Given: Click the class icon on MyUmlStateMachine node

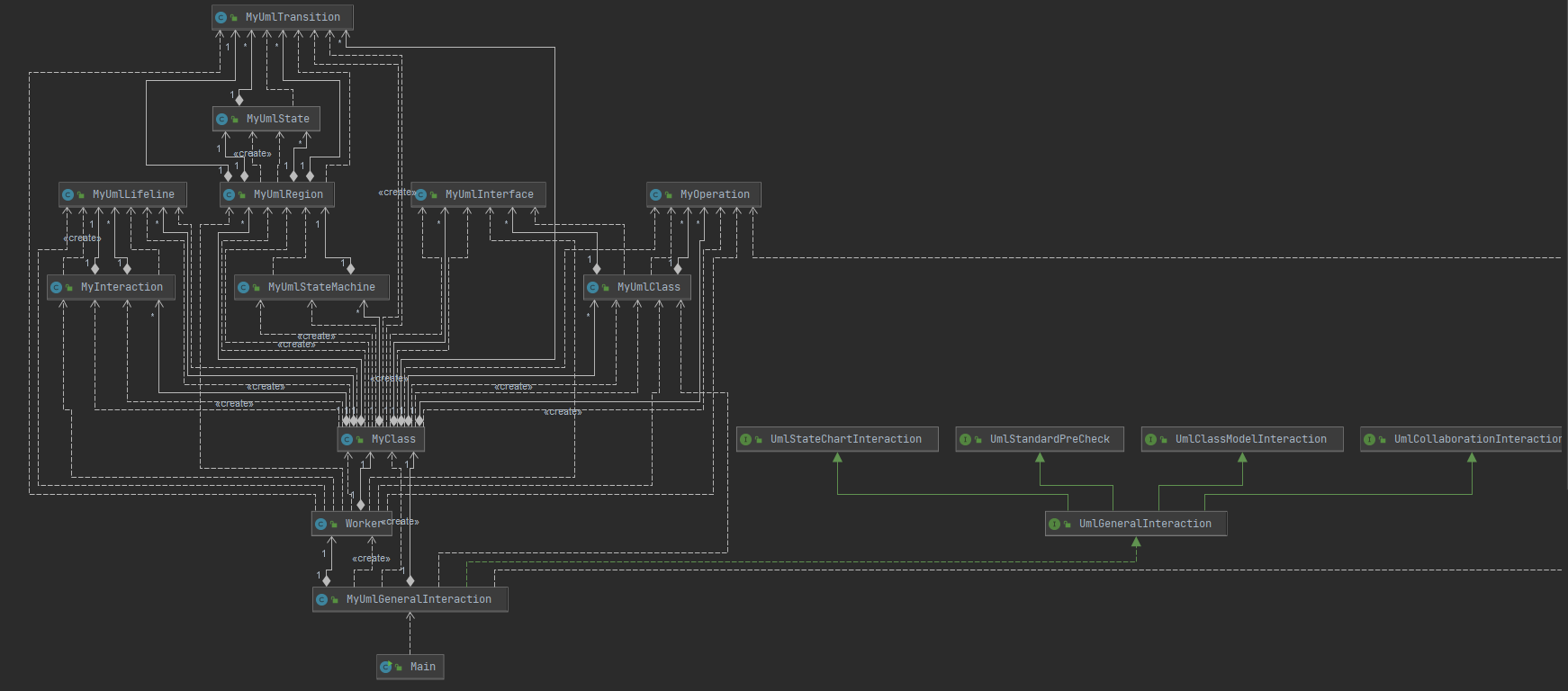Looking at the screenshot, I should tap(243, 287).
